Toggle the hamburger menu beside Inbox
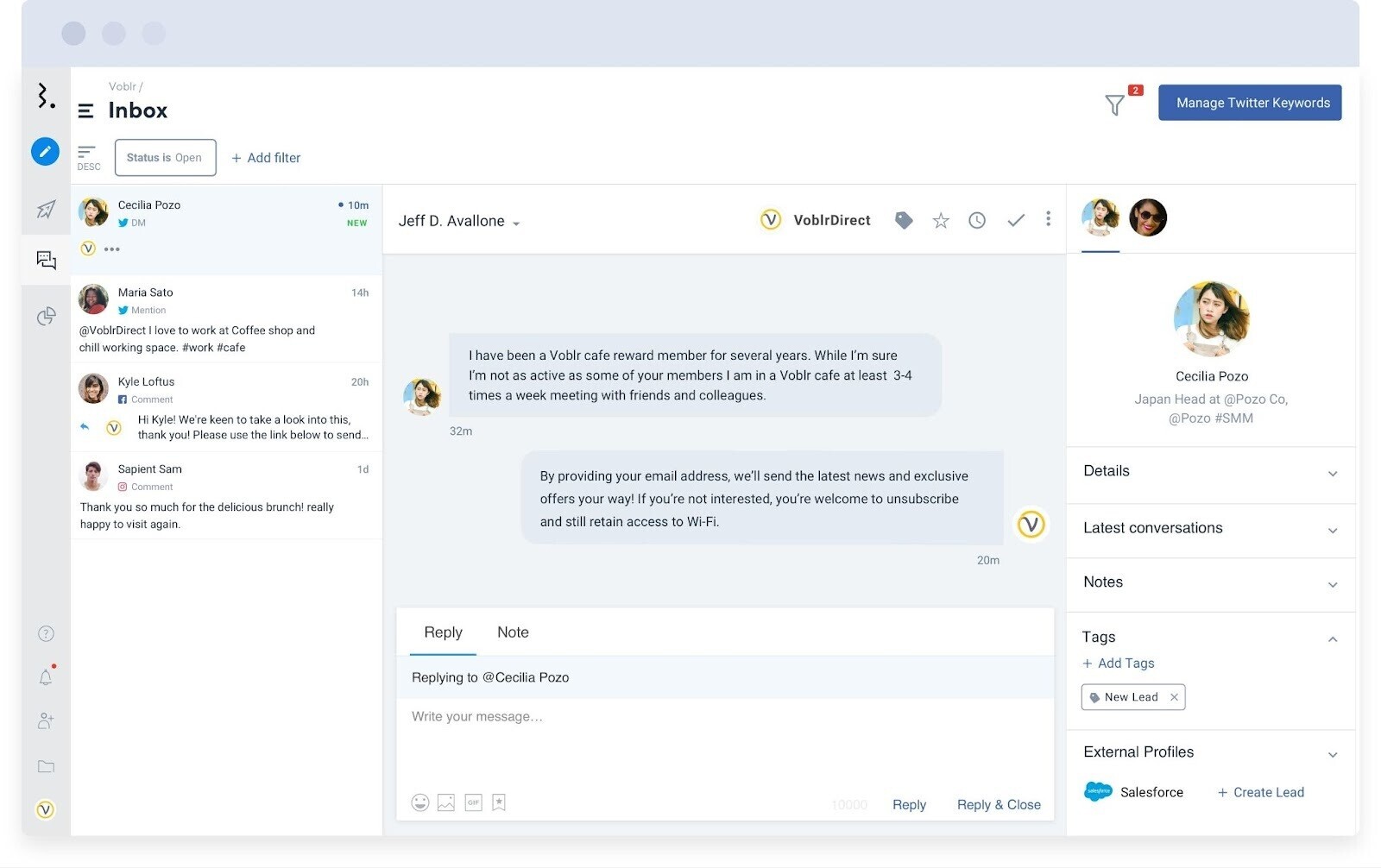The image size is (1381, 868). [85, 110]
